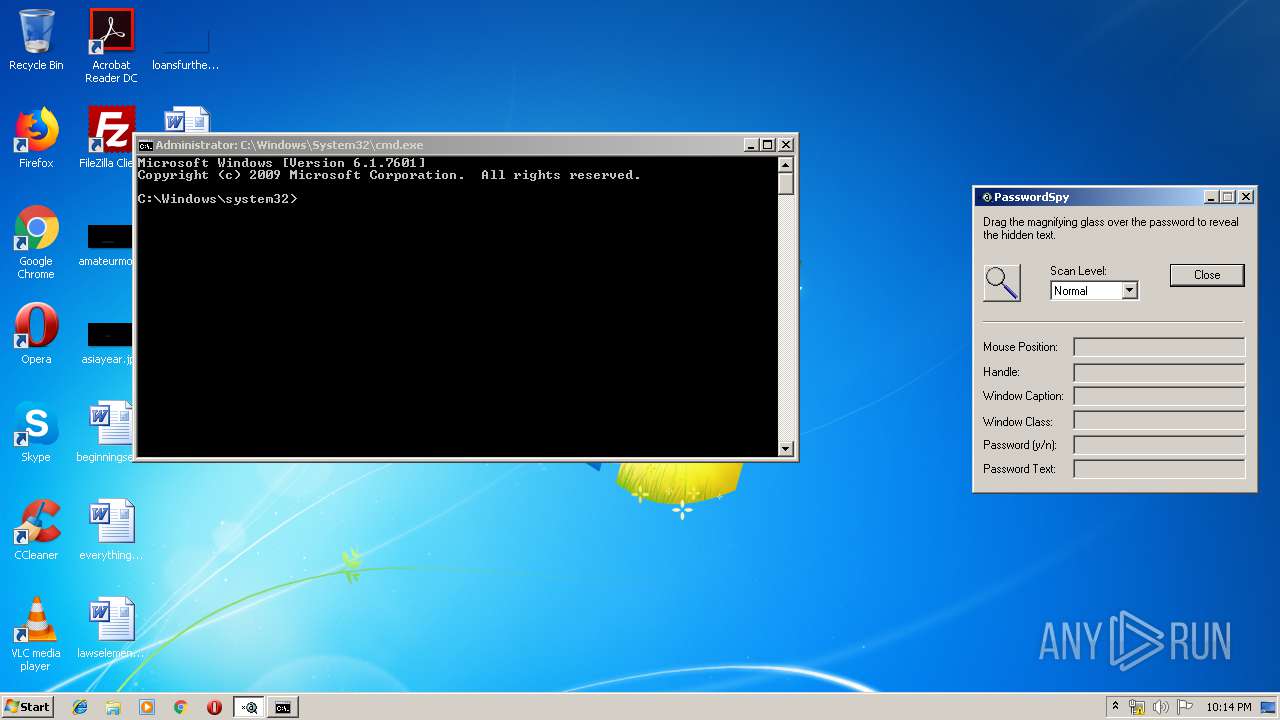Click the Password (y/n) field

1159,445
